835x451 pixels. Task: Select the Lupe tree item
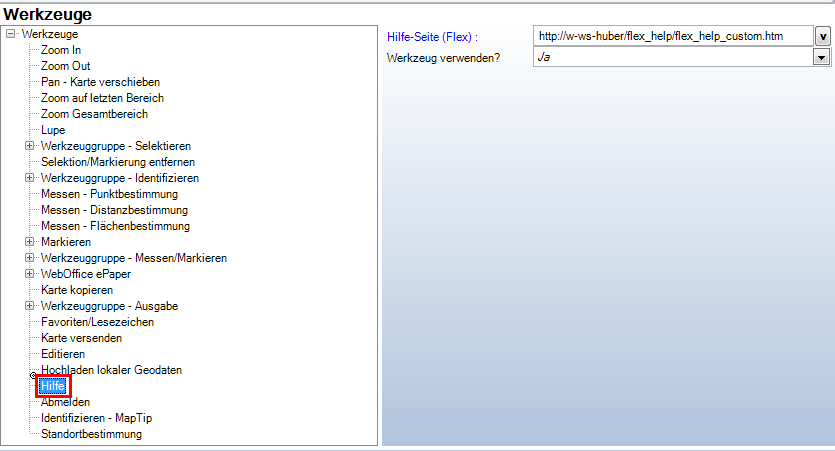(53, 130)
